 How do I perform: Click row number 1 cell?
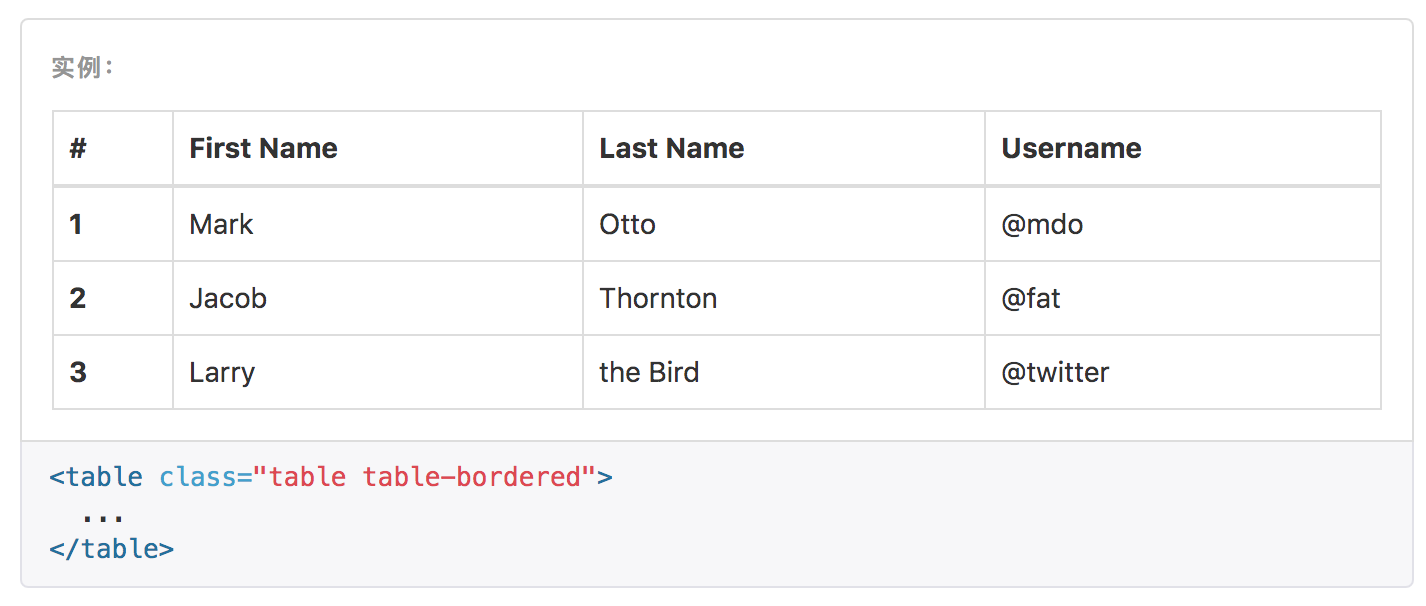pyautogui.click(x=113, y=224)
